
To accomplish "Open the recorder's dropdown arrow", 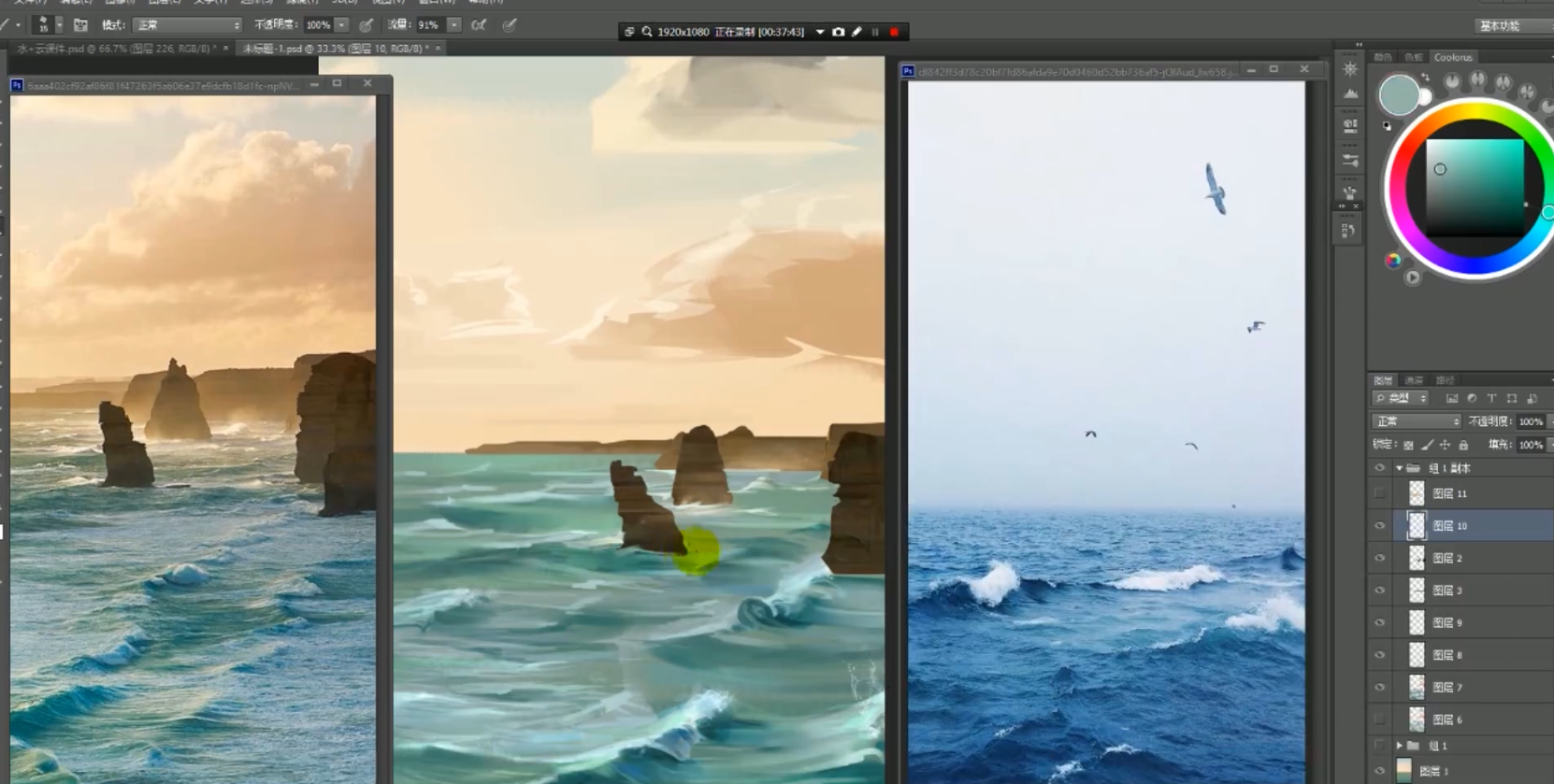I will tap(820, 32).
